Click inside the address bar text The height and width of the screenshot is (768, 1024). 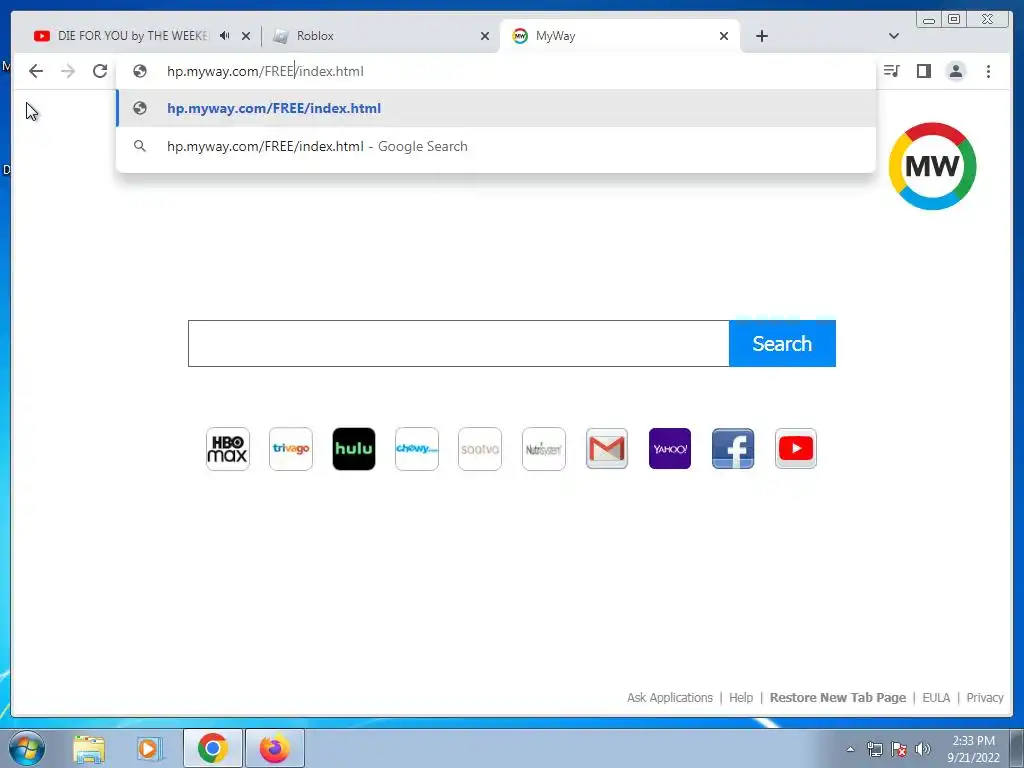click(x=265, y=71)
